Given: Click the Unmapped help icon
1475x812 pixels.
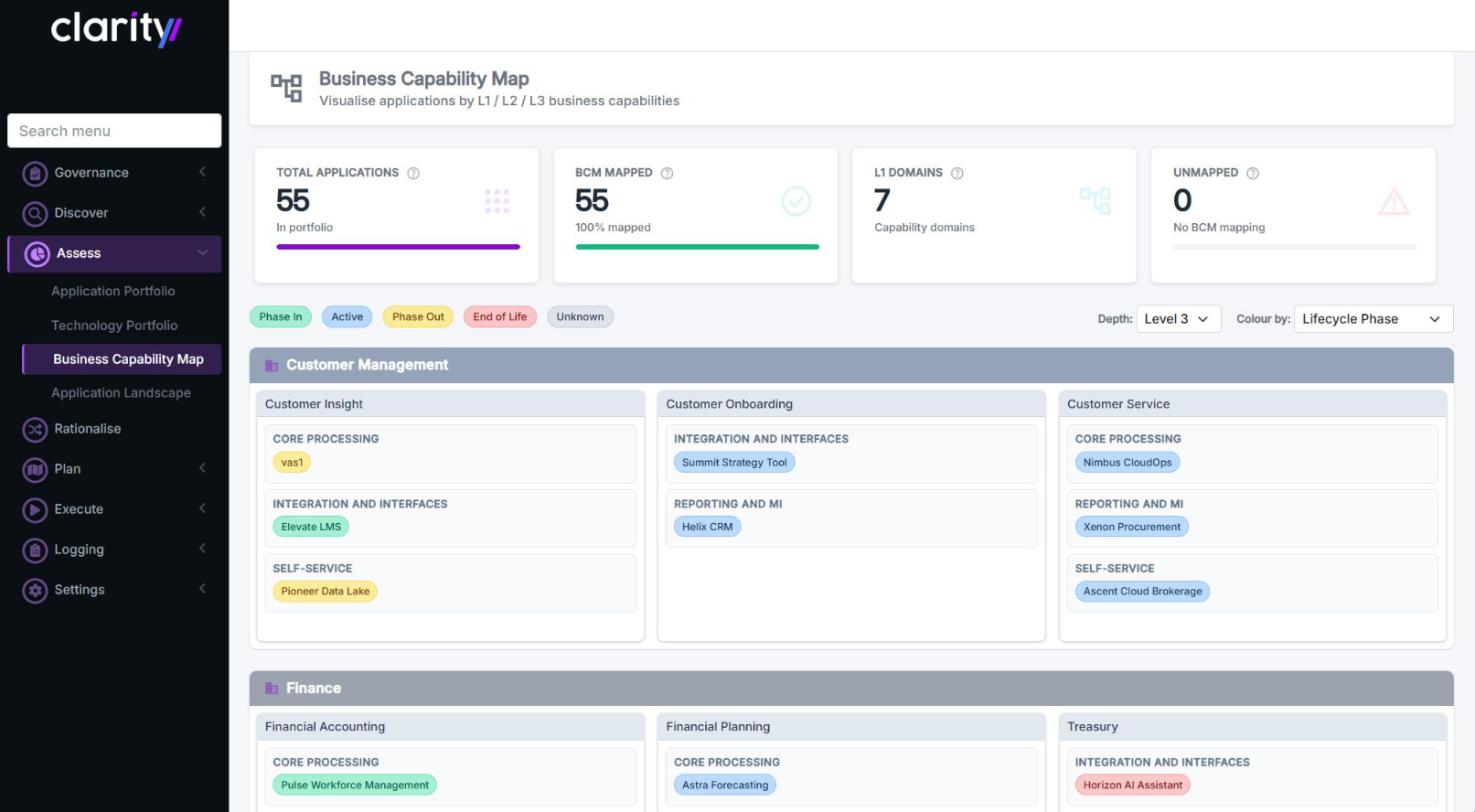Looking at the screenshot, I should [1253, 173].
